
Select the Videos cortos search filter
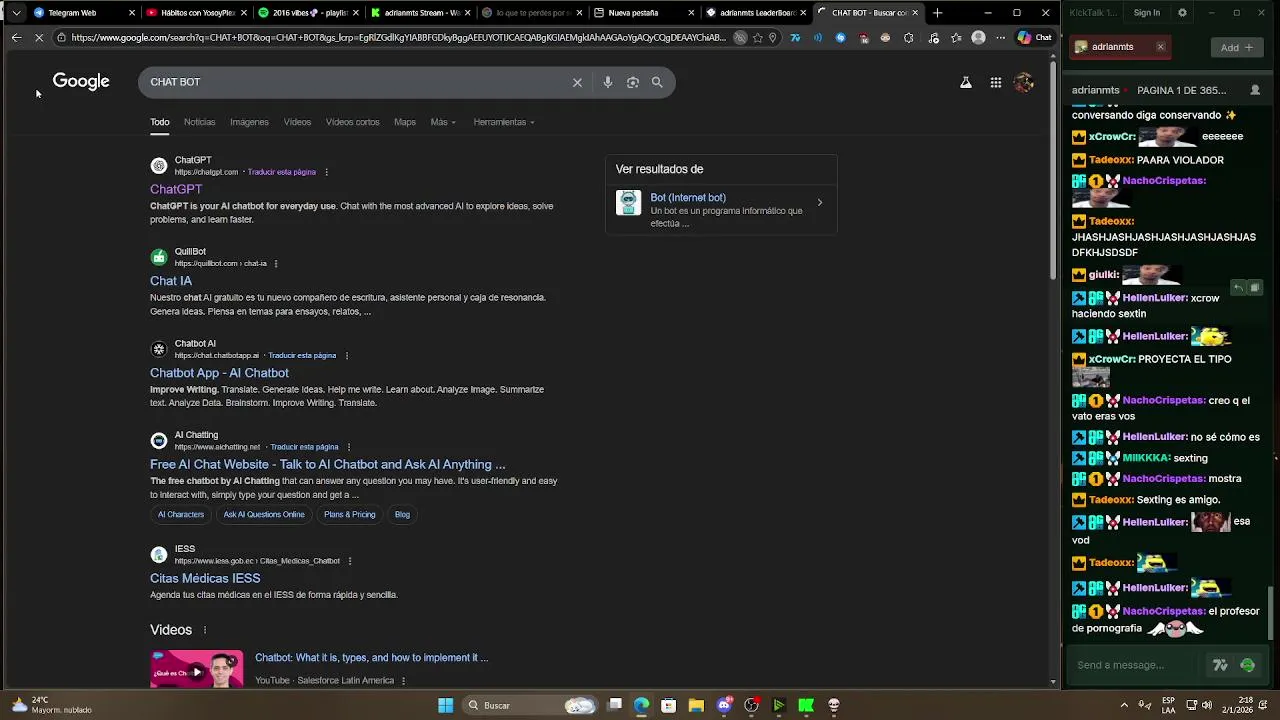(x=352, y=122)
